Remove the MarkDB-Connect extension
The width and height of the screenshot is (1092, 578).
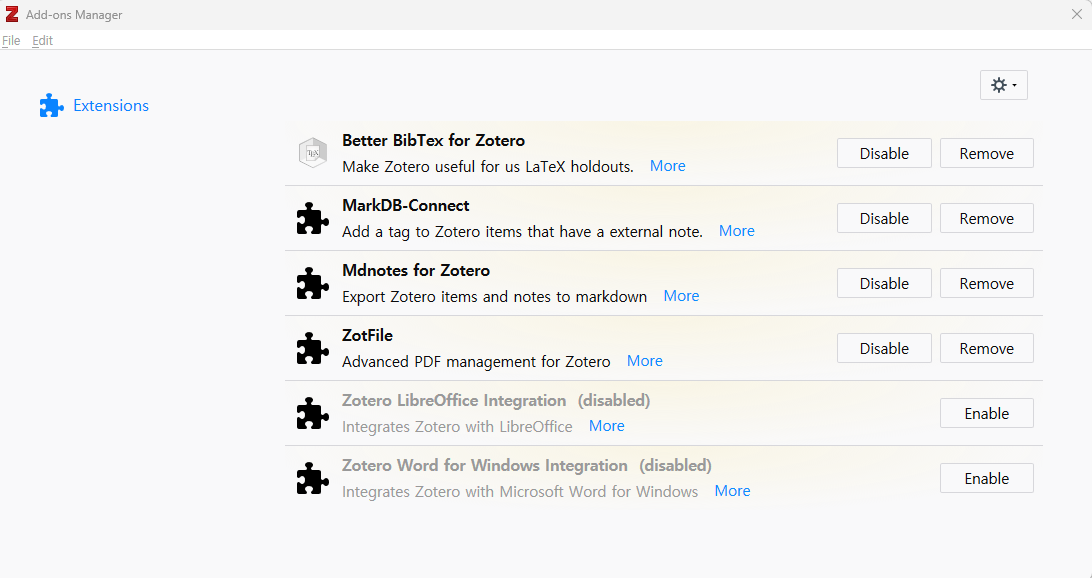tap(987, 218)
